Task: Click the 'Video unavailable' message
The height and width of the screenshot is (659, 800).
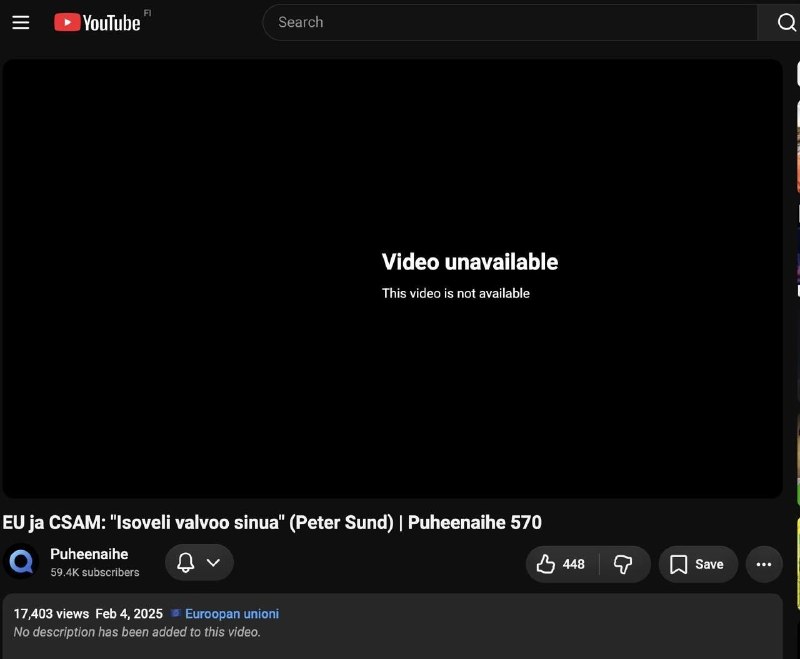Action: (x=469, y=262)
